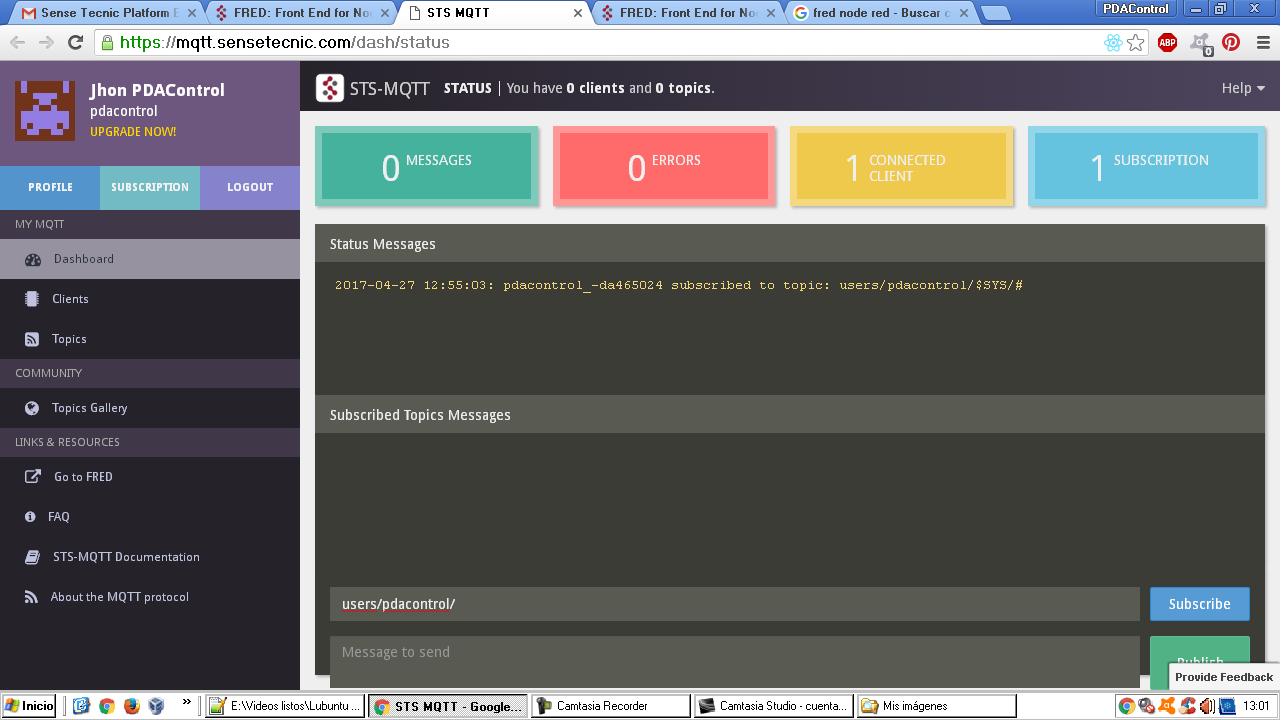The image size is (1282, 720).
Task: Open the STS-MQTT Documentation page
Action: (x=150, y=557)
